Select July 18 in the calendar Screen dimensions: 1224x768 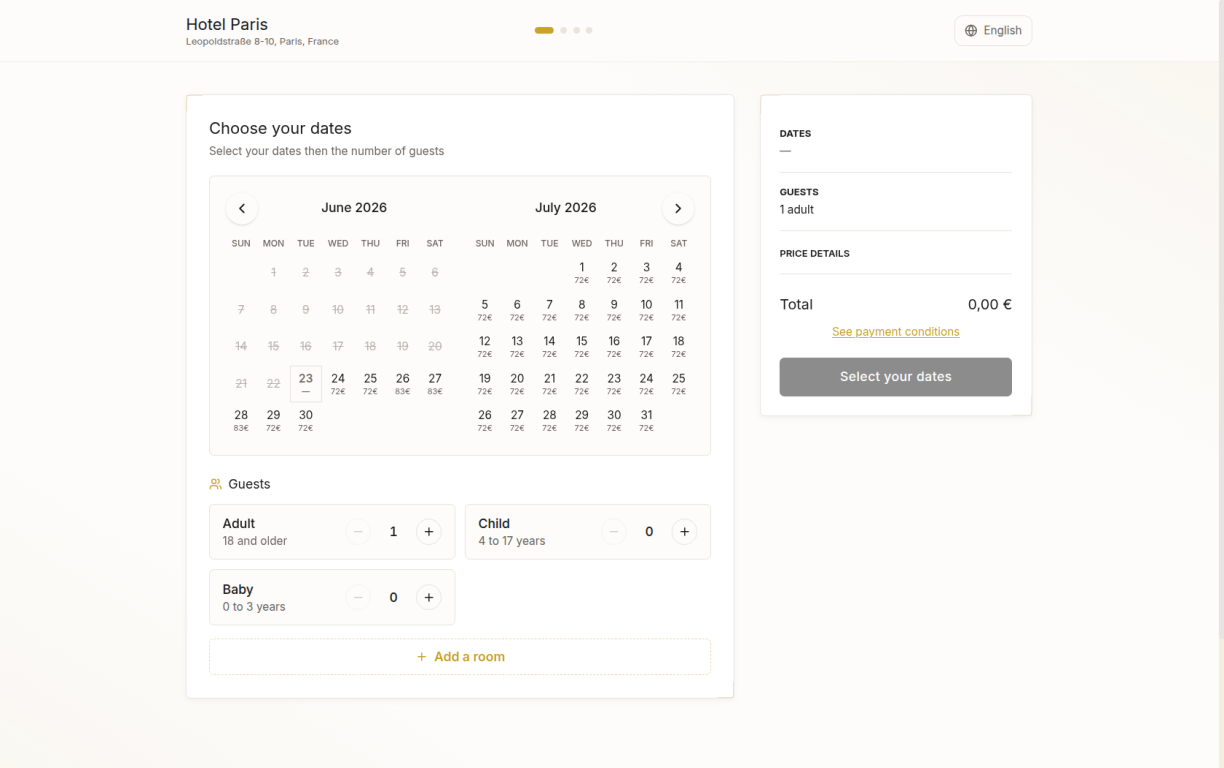[x=679, y=347]
